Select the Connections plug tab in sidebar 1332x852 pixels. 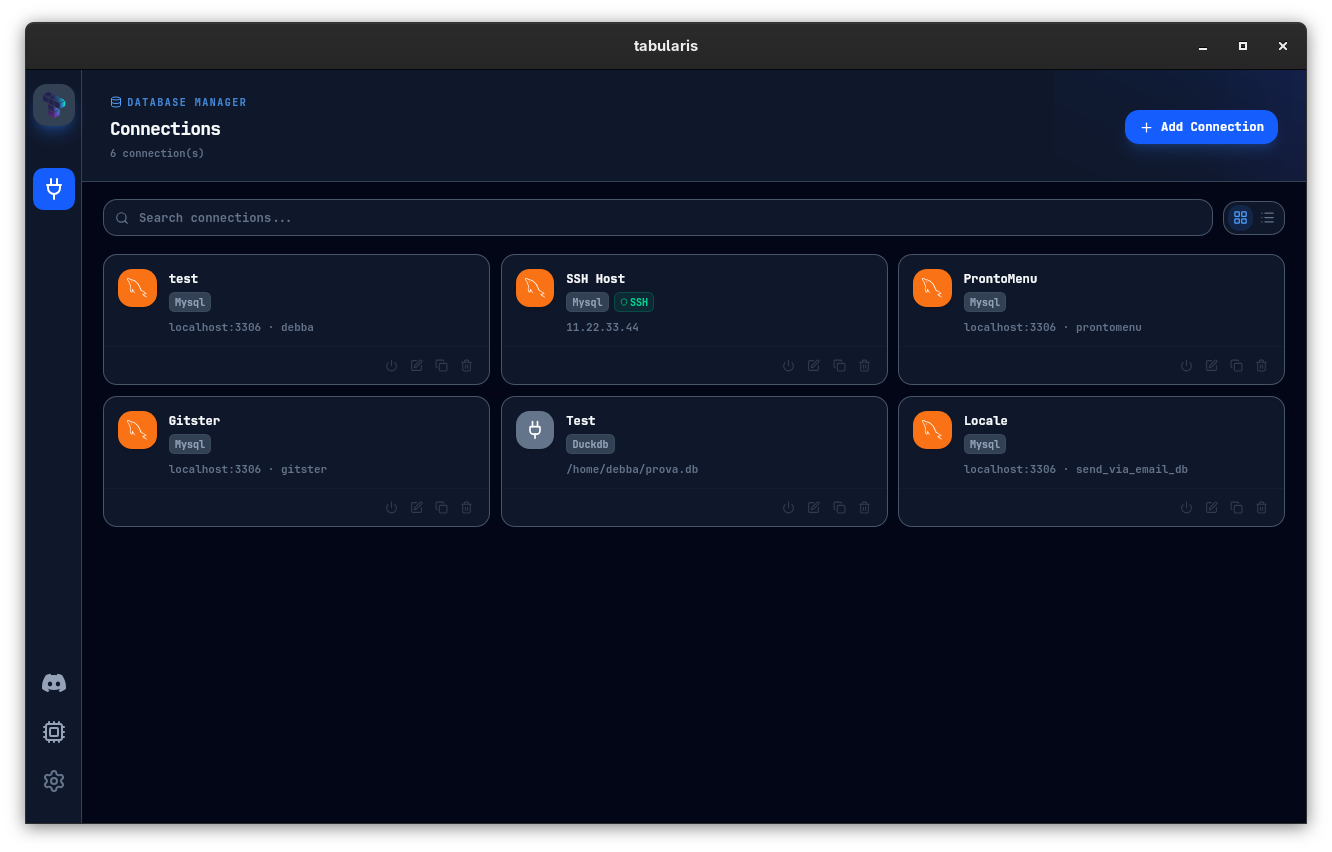point(54,189)
